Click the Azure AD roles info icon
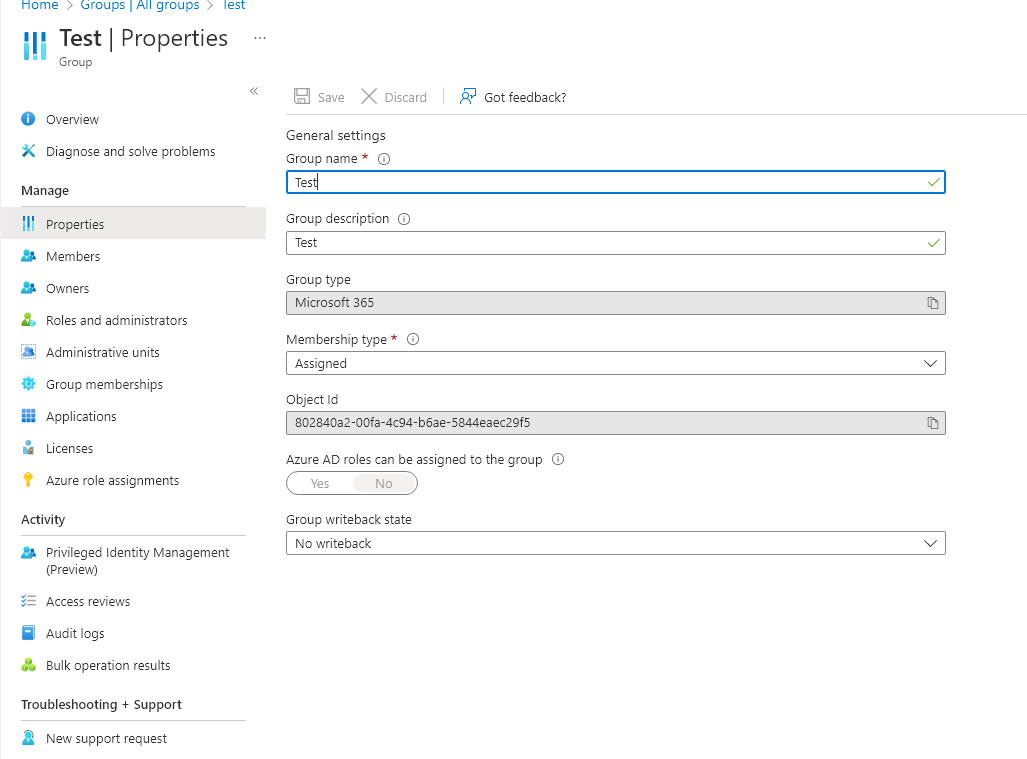Image resolution: width=1027 pixels, height=759 pixels. tap(558, 459)
